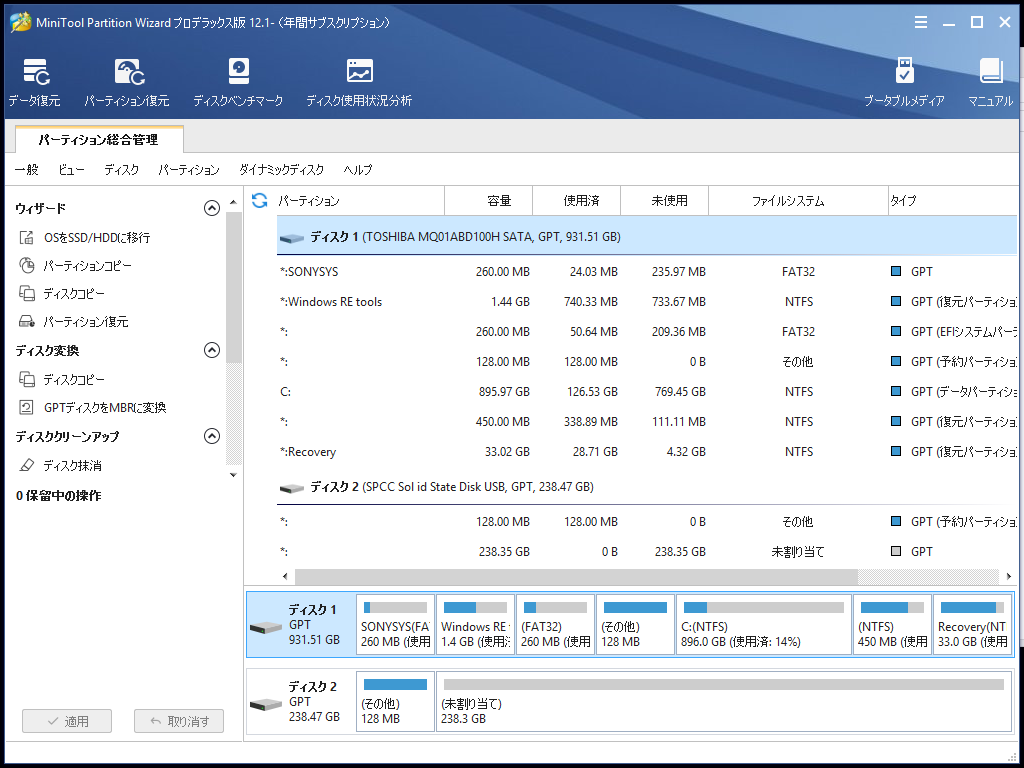The image size is (1024, 768).
Task: Collapse the ウィザード section
Action: coord(212,208)
